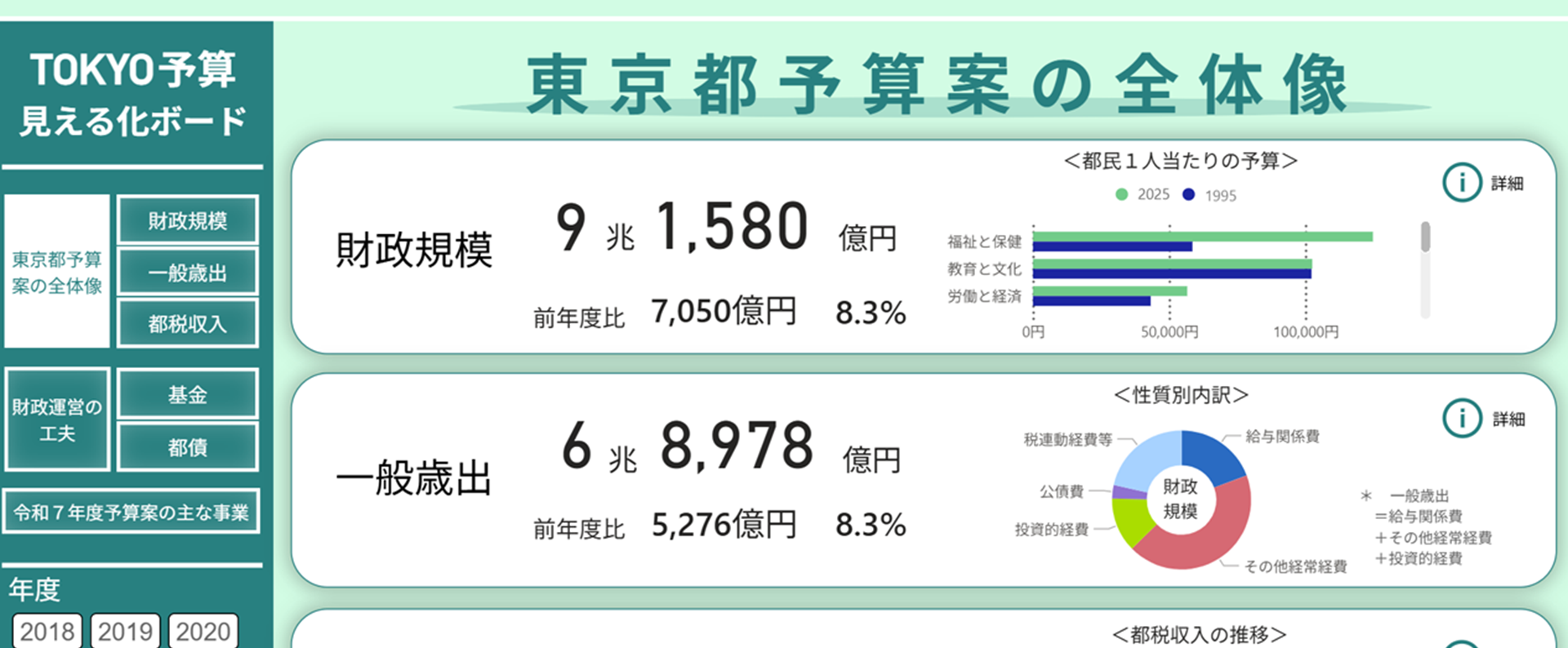Screen dimensions: 1568x648
Task: Select the 一般歳出 sidebar button
Action: click(188, 273)
